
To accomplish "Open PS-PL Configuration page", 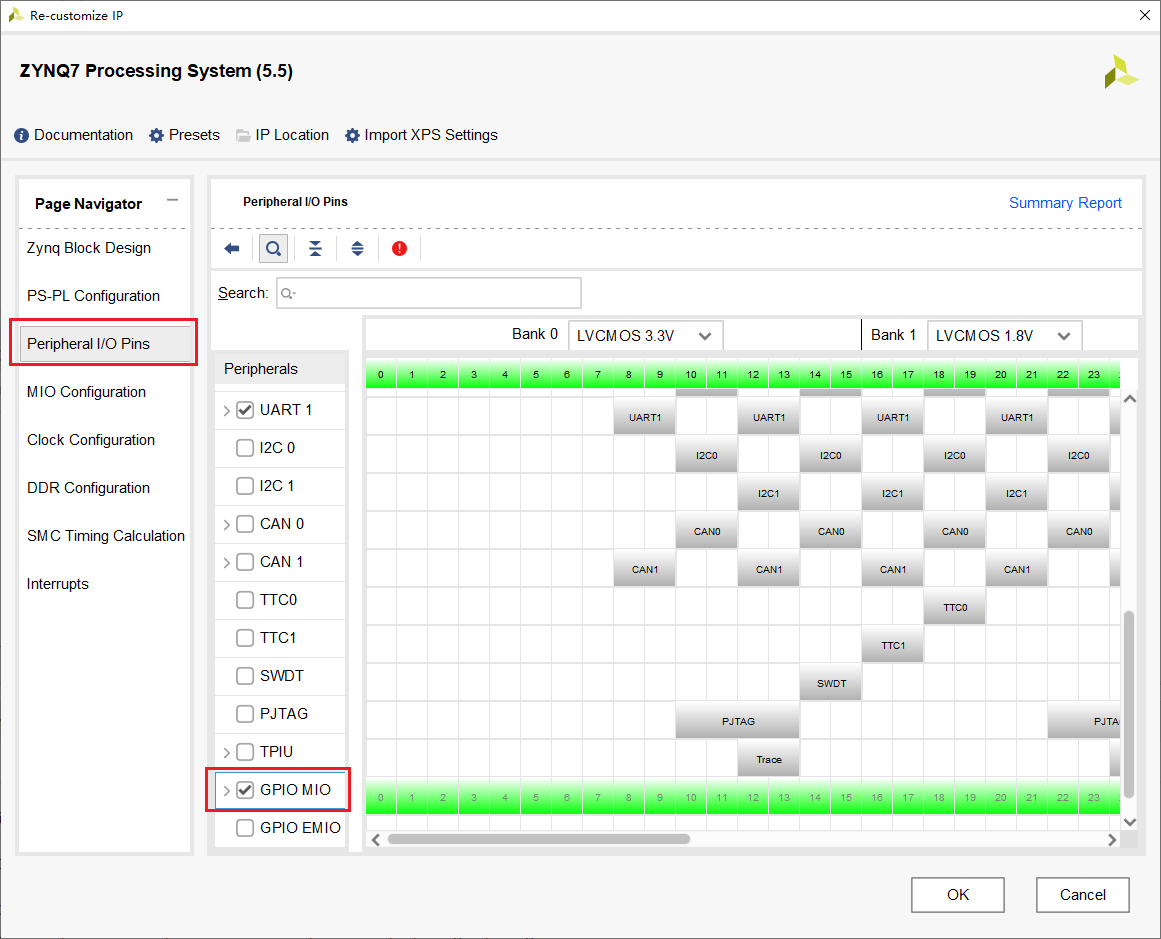I will (93, 296).
